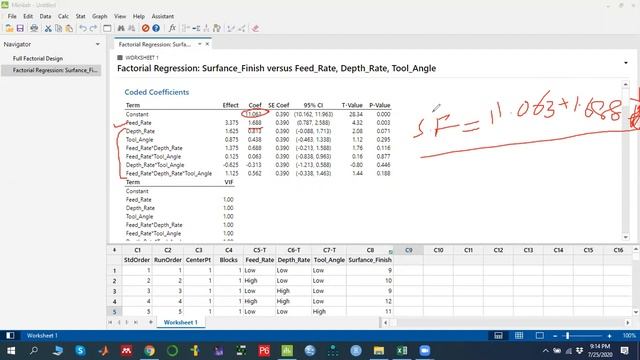Show worksheet grid view in status bar
The width and height of the screenshot is (640, 360).
(x=519, y=336)
